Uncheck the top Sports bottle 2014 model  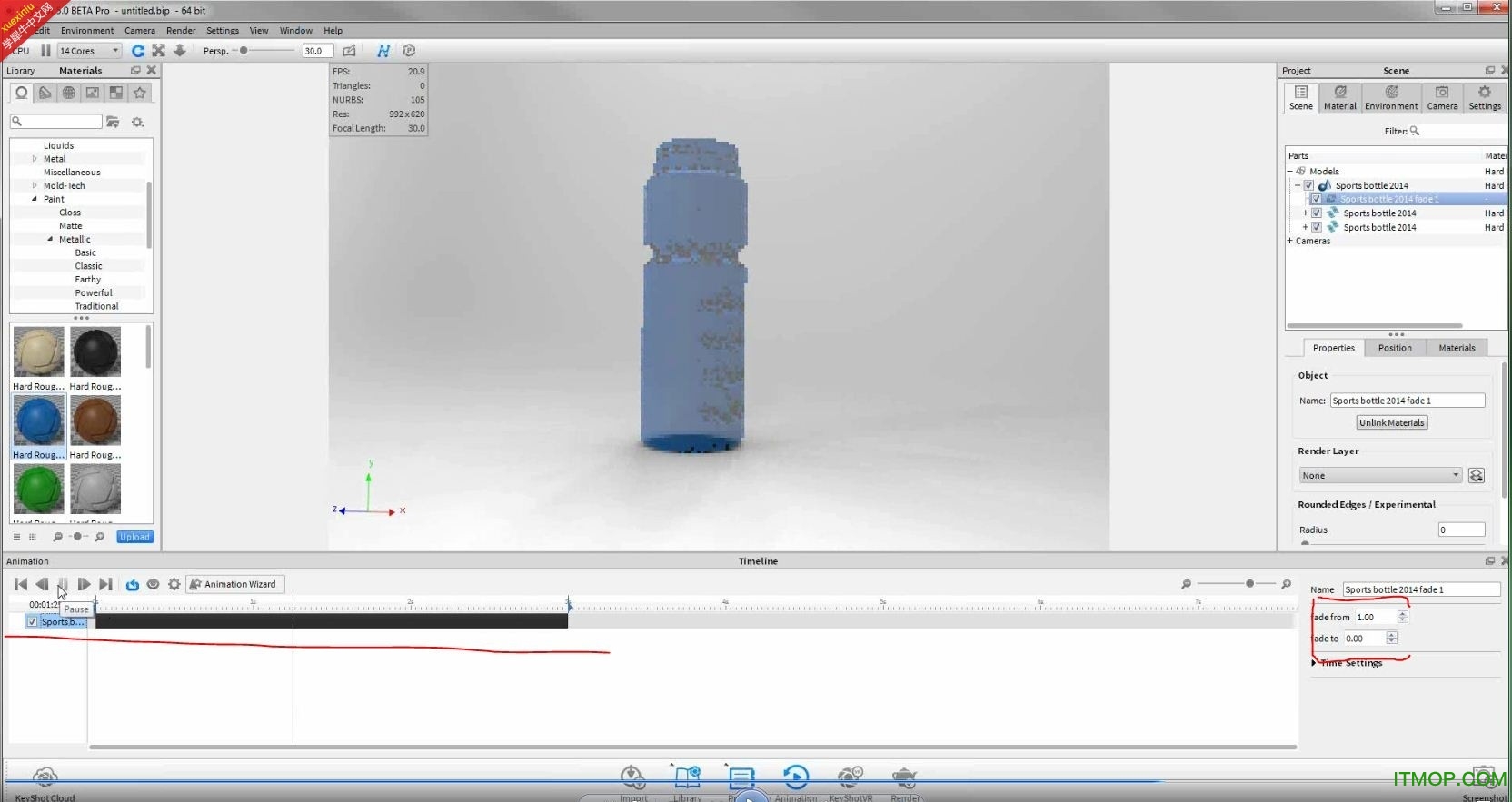1308,185
